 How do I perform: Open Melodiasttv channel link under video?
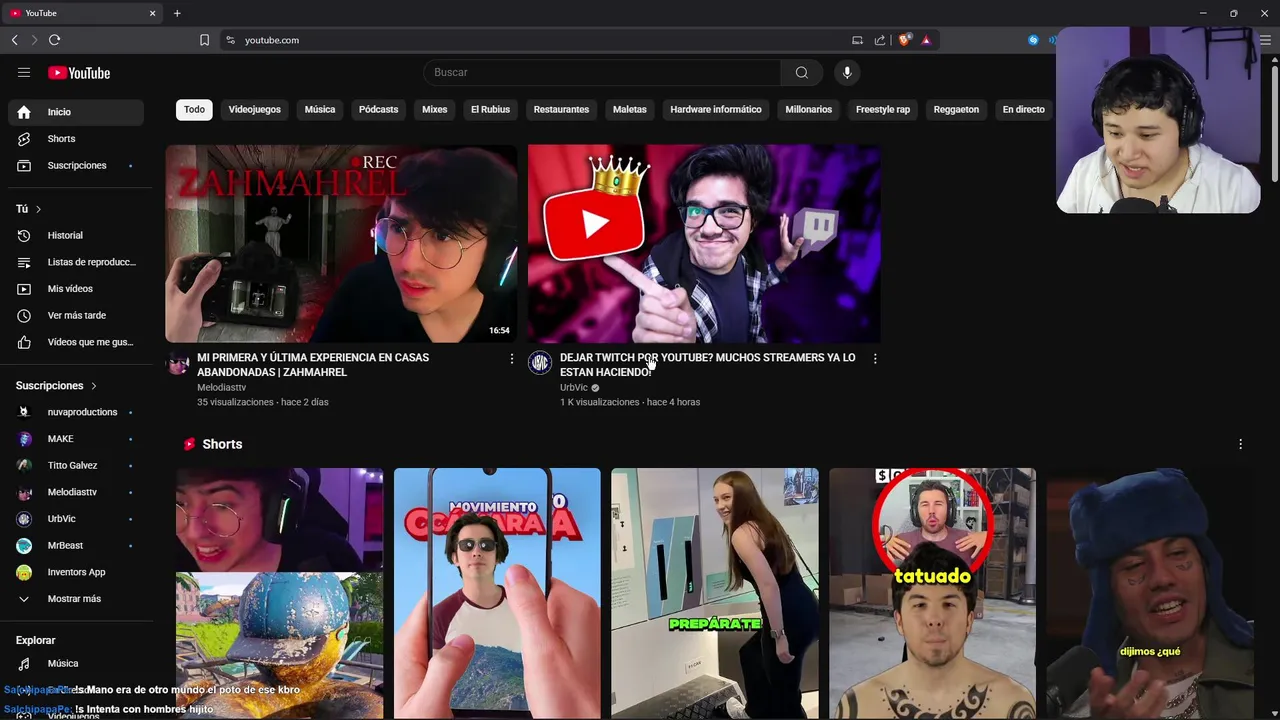pos(221,388)
